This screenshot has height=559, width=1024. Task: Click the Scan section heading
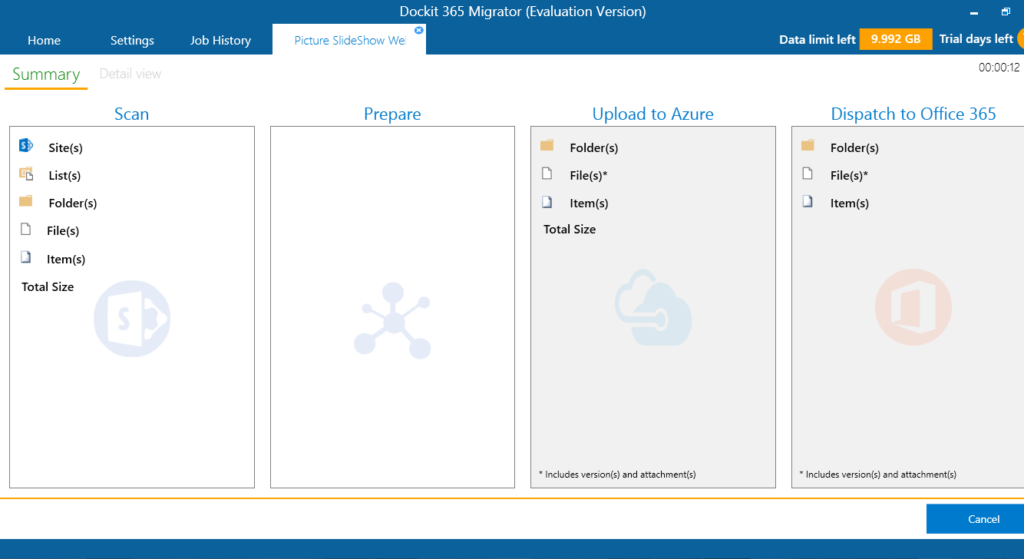click(x=131, y=114)
